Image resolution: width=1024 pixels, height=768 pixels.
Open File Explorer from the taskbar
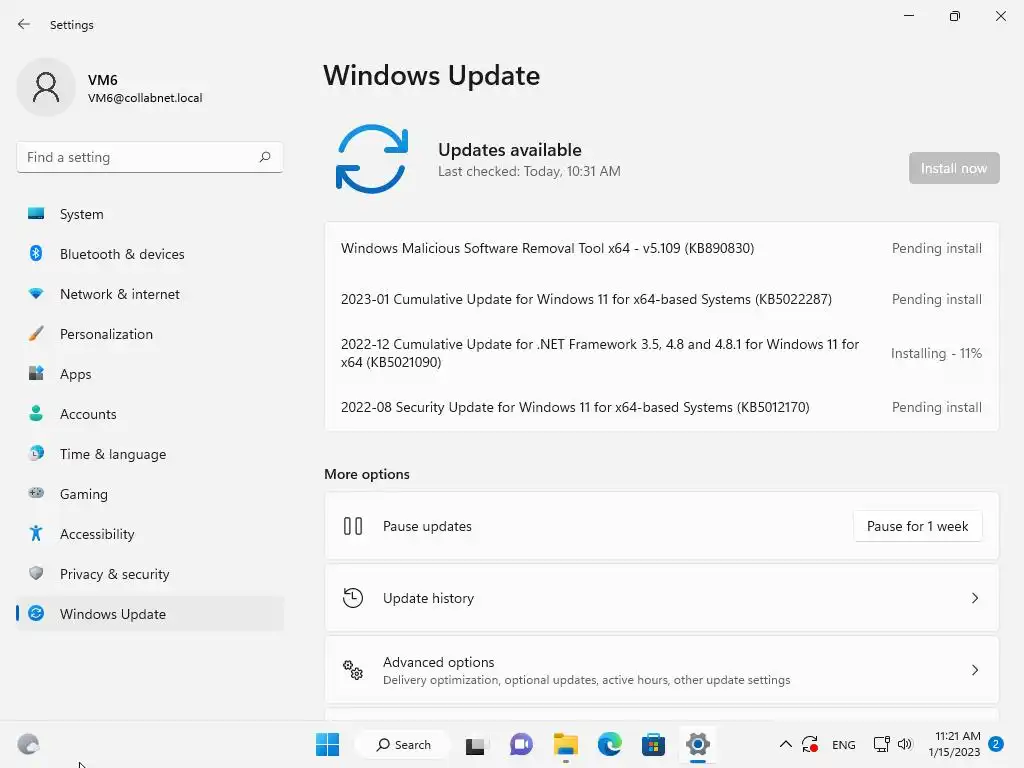pos(566,744)
